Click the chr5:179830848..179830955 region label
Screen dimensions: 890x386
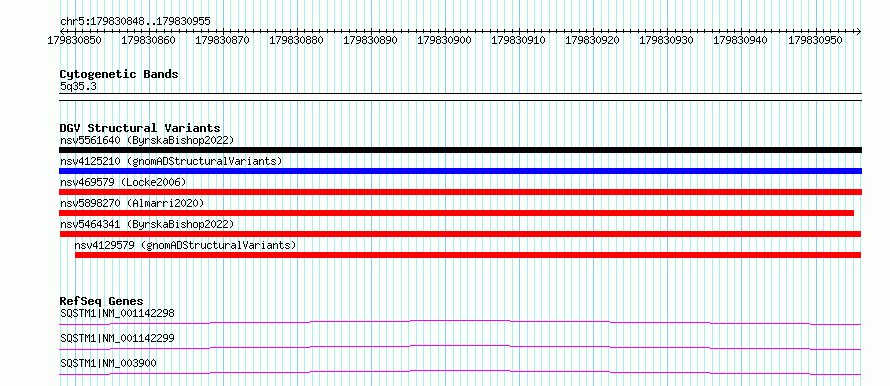pyautogui.click(x=135, y=22)
